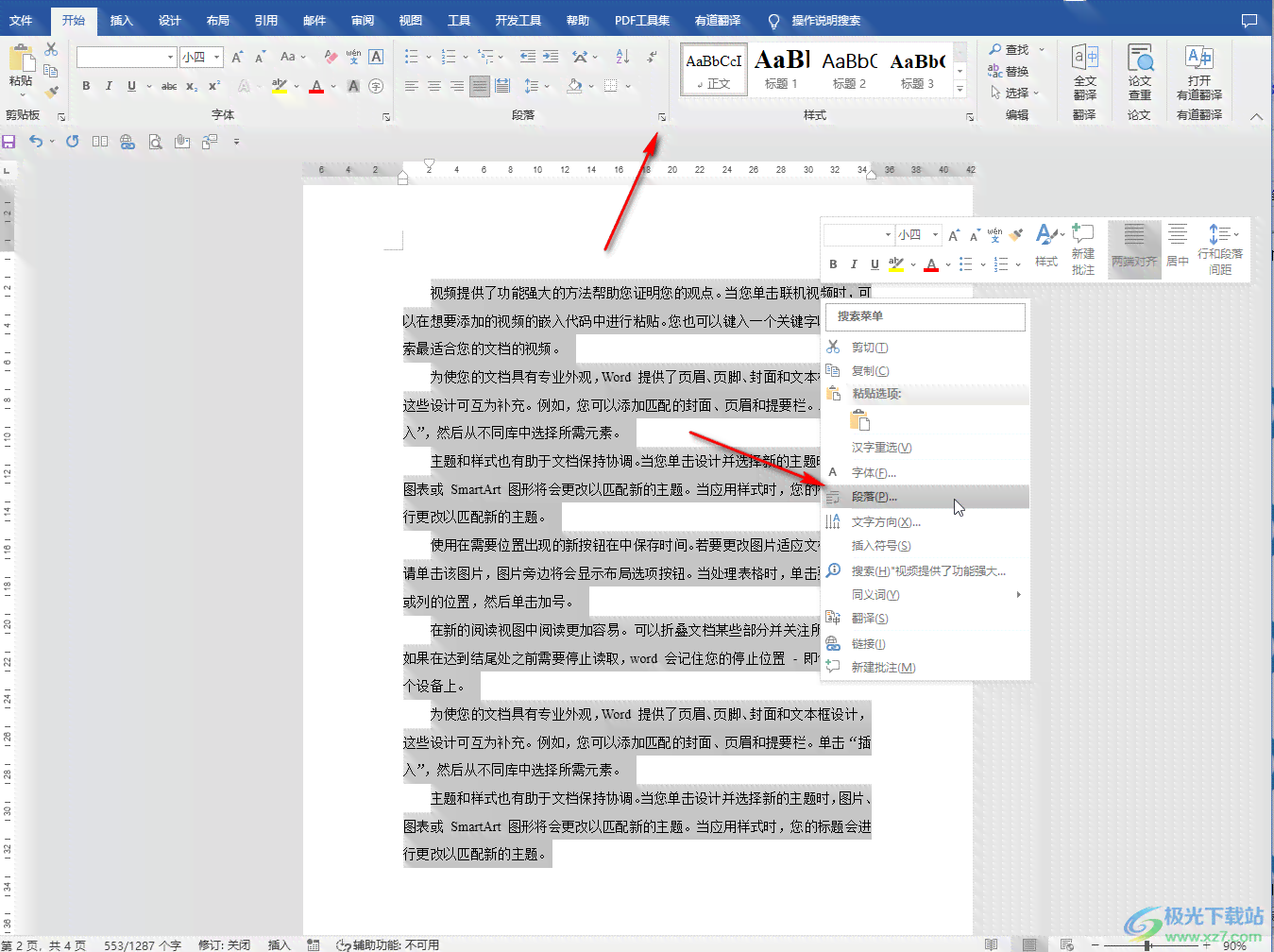
Task: Apply superscript formatting
Action: (214, 86)
